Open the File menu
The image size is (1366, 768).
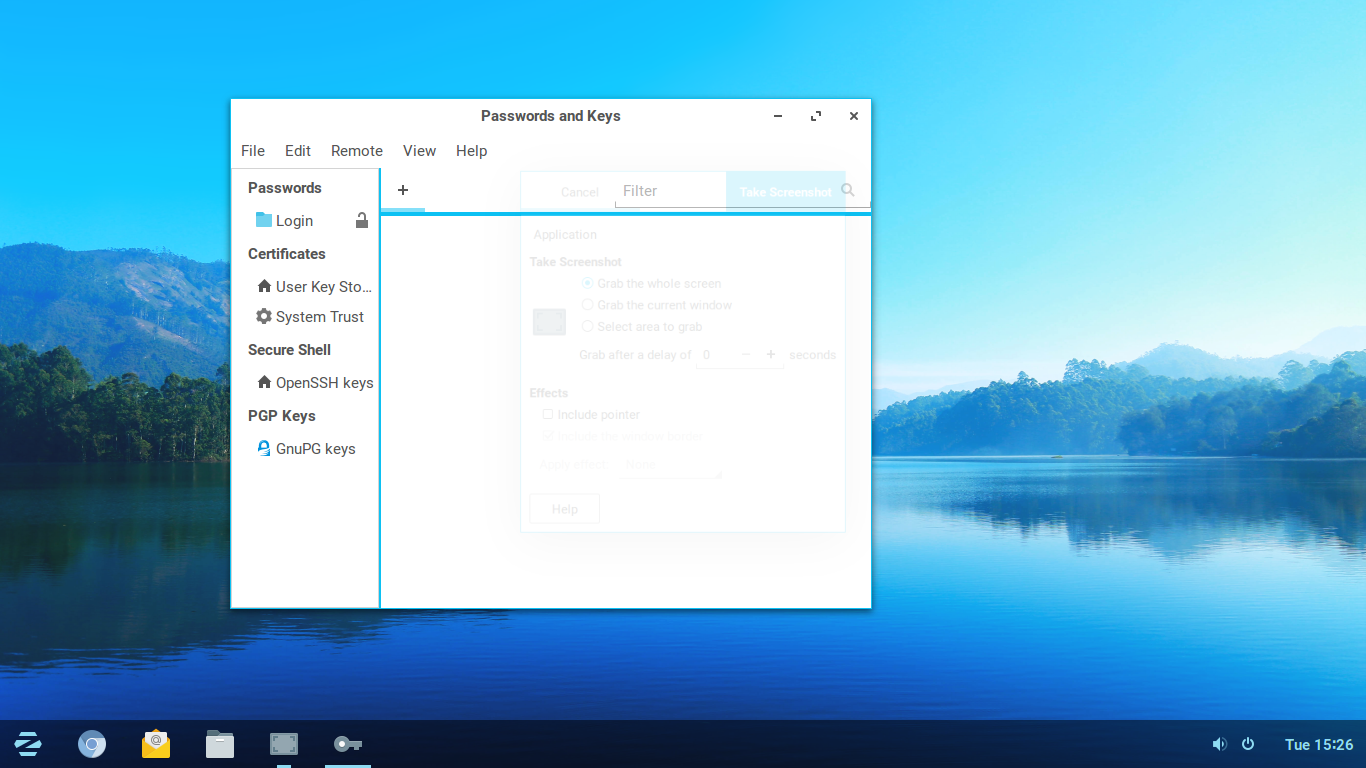(253, 151)
